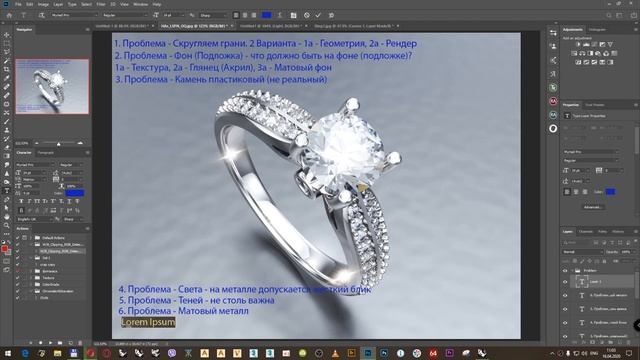Open Properties panel font family dropdown
Viewport: 640px width, 360px height.
pos(591,152)
